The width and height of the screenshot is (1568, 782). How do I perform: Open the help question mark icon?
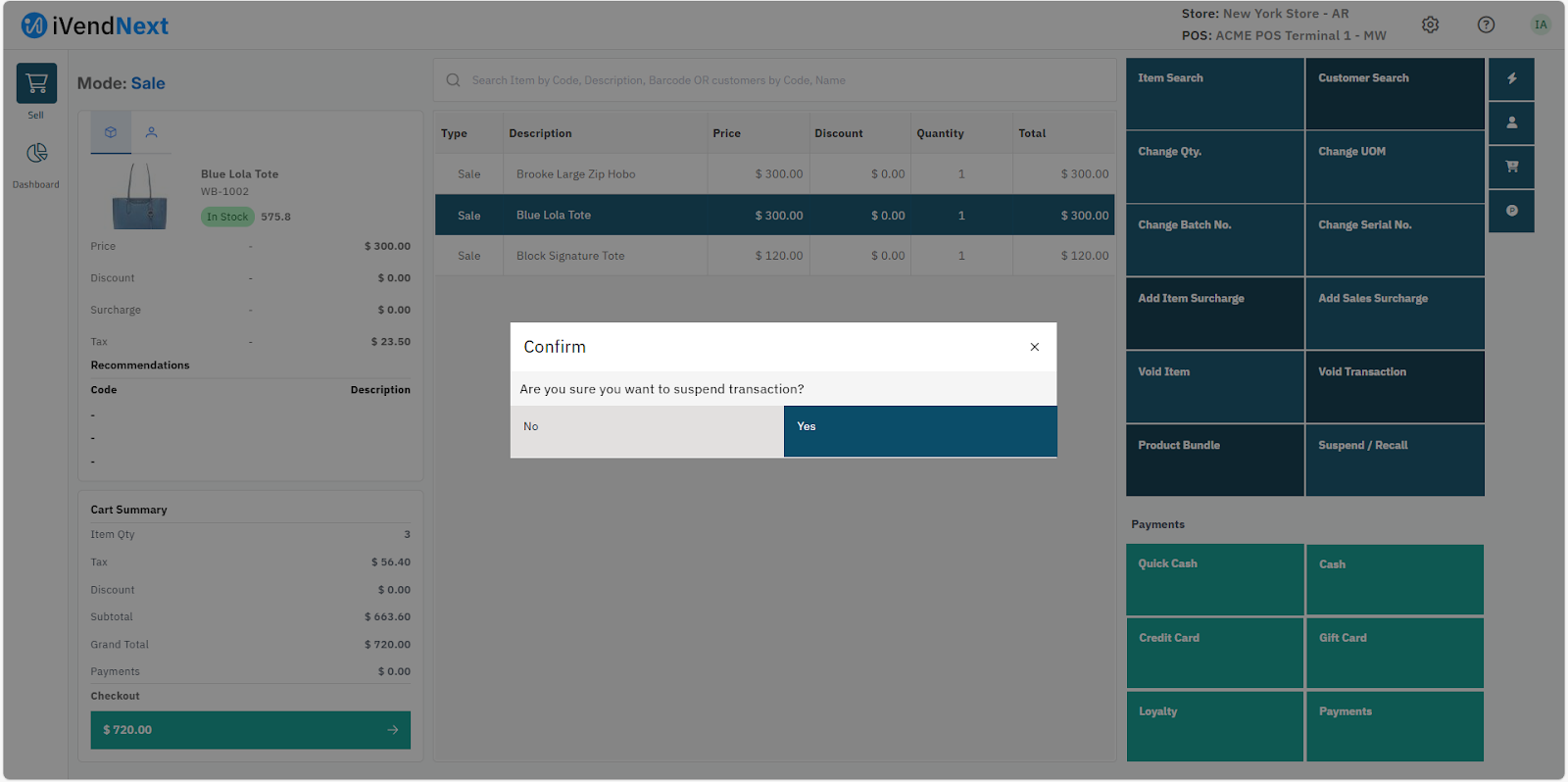tap(1486, 24)
